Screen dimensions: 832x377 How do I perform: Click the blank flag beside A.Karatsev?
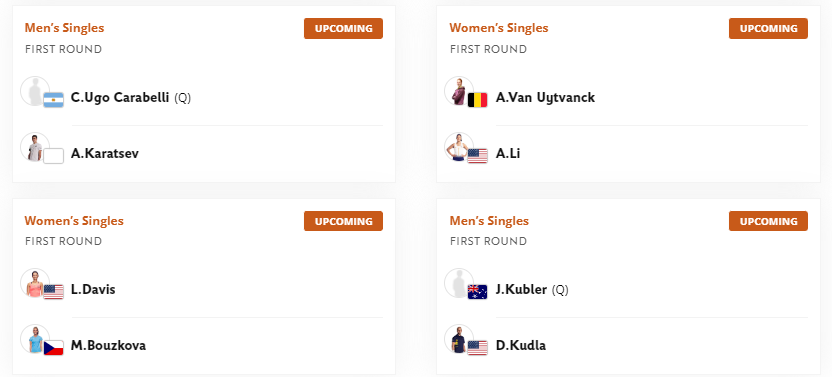tap(53, 156)
